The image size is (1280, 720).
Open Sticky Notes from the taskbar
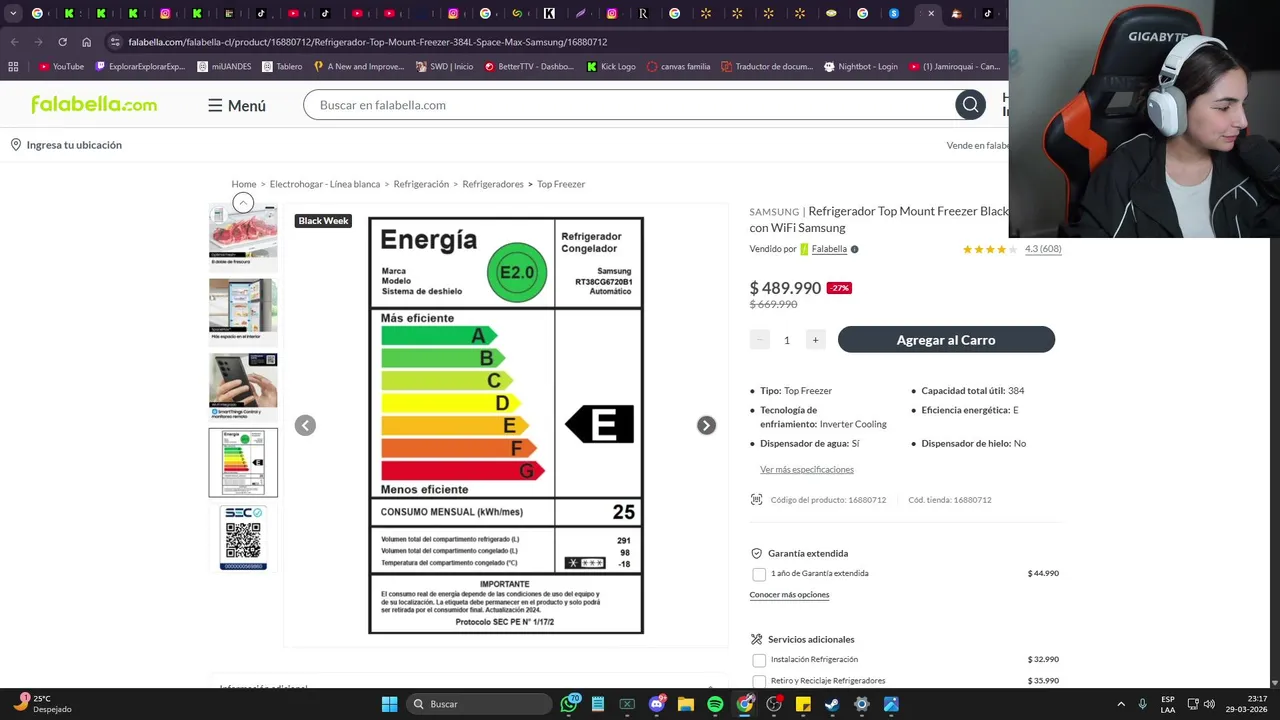coord(803,704)
